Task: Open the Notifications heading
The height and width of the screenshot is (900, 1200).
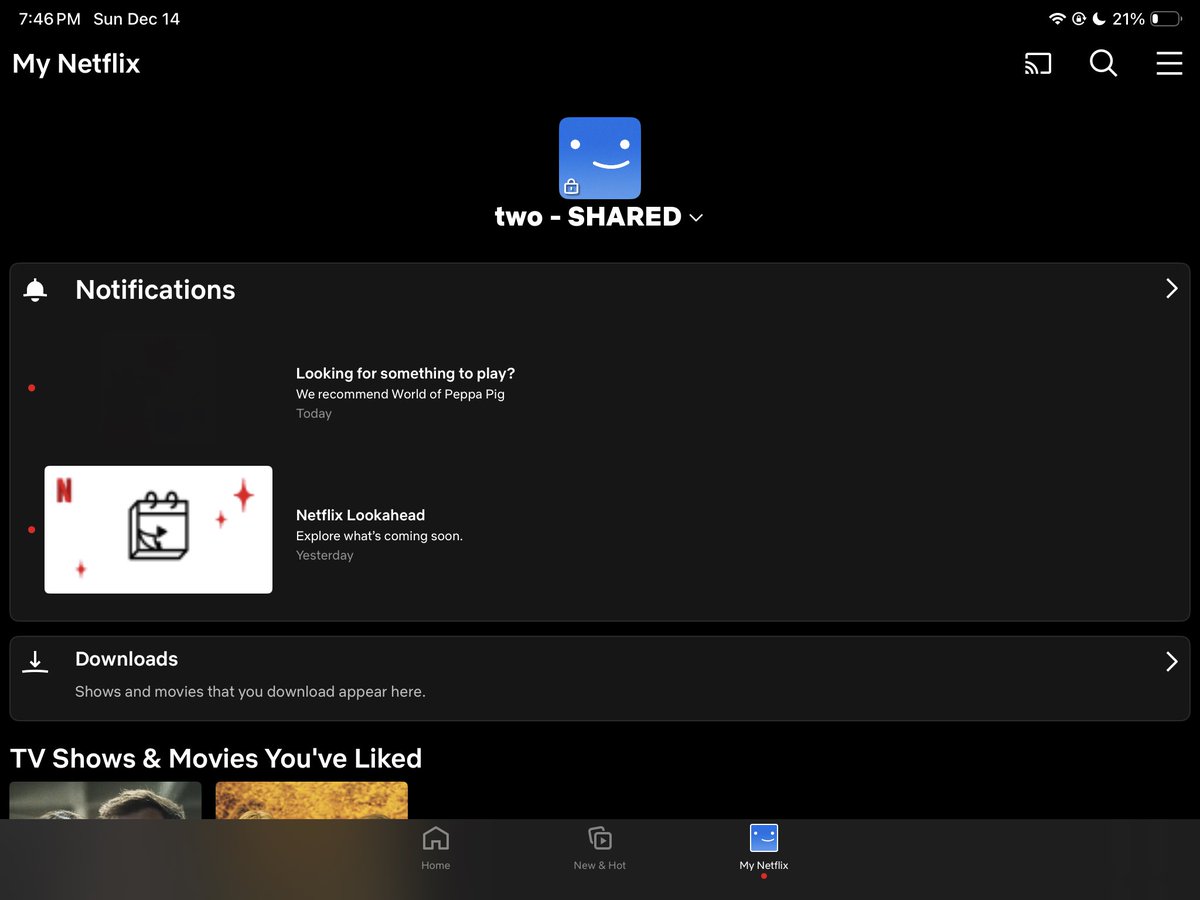Action: [155, 290]
